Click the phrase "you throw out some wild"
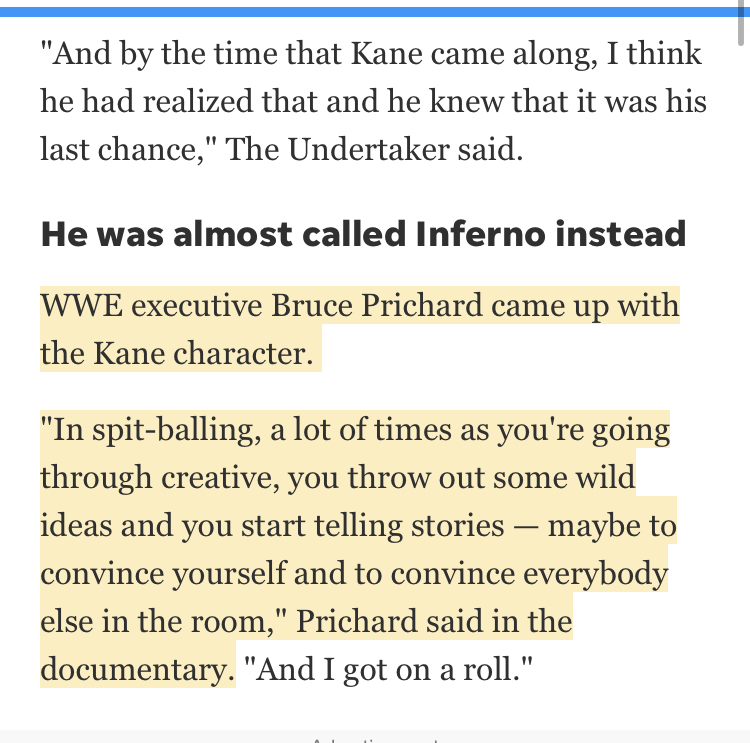The height and width of the screenshot is (743, 750). pos(461,478)
